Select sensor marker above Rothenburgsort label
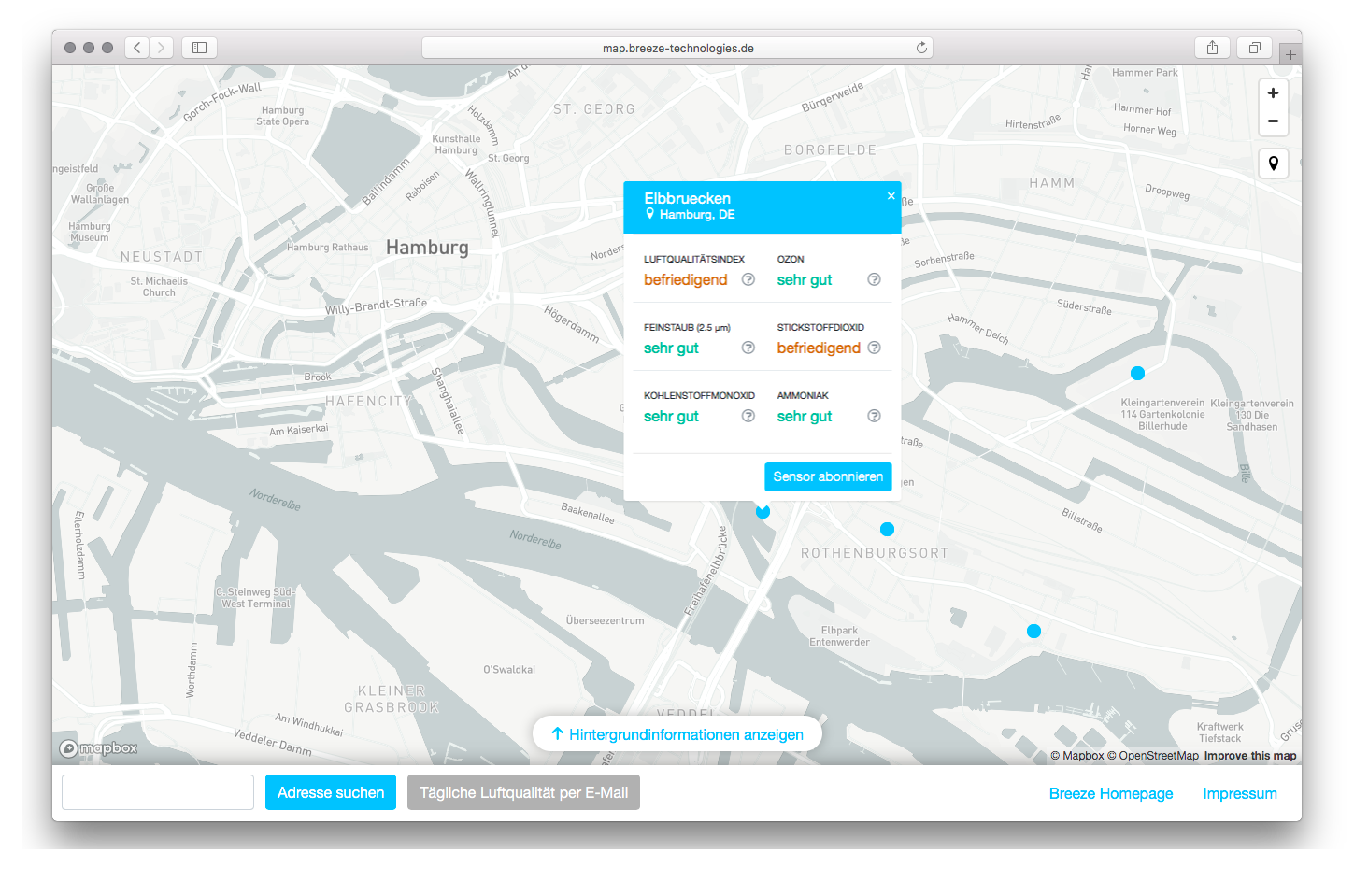The image size is (1354, 896). (x=887, y=529)
